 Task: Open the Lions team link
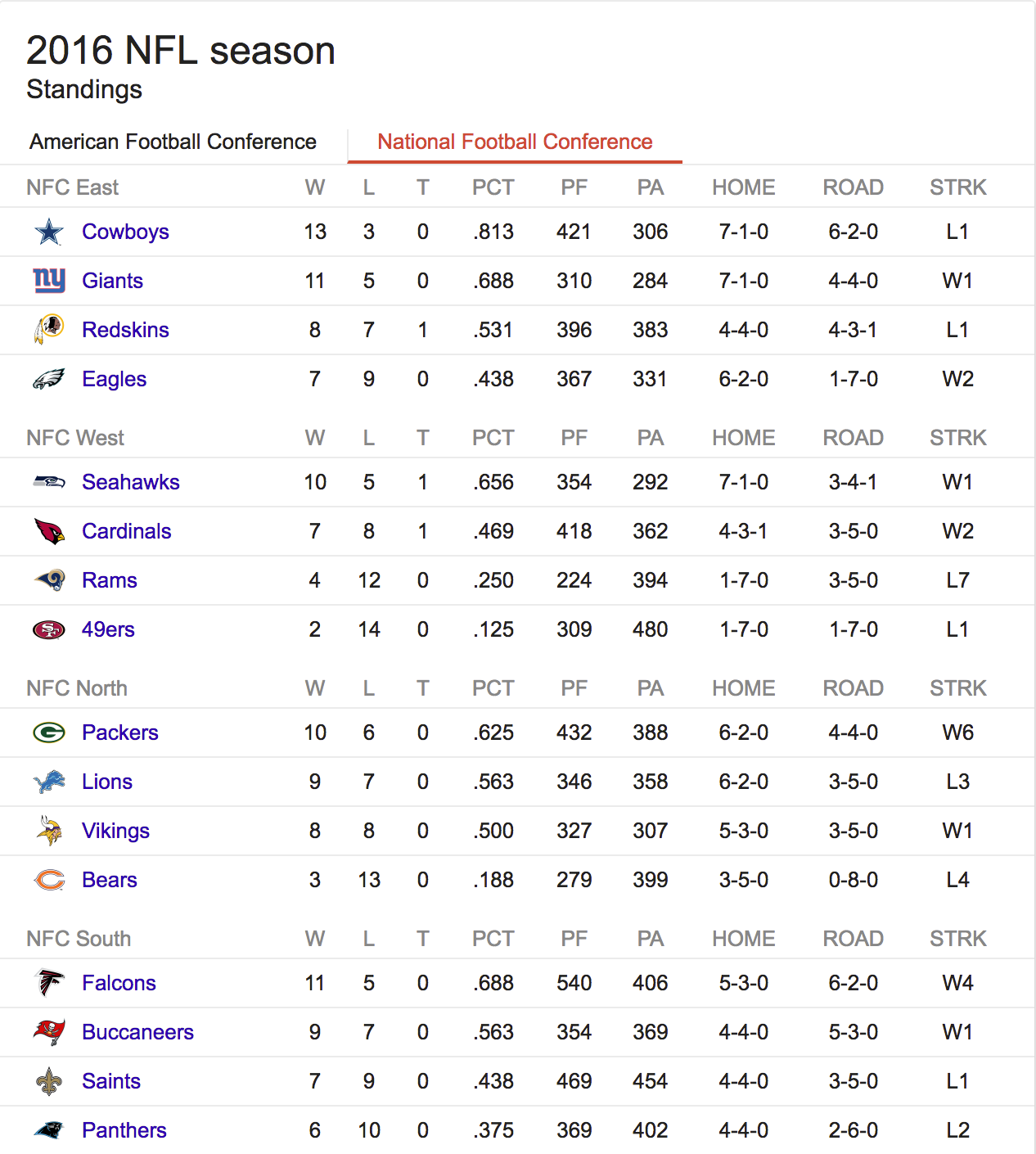107,782
